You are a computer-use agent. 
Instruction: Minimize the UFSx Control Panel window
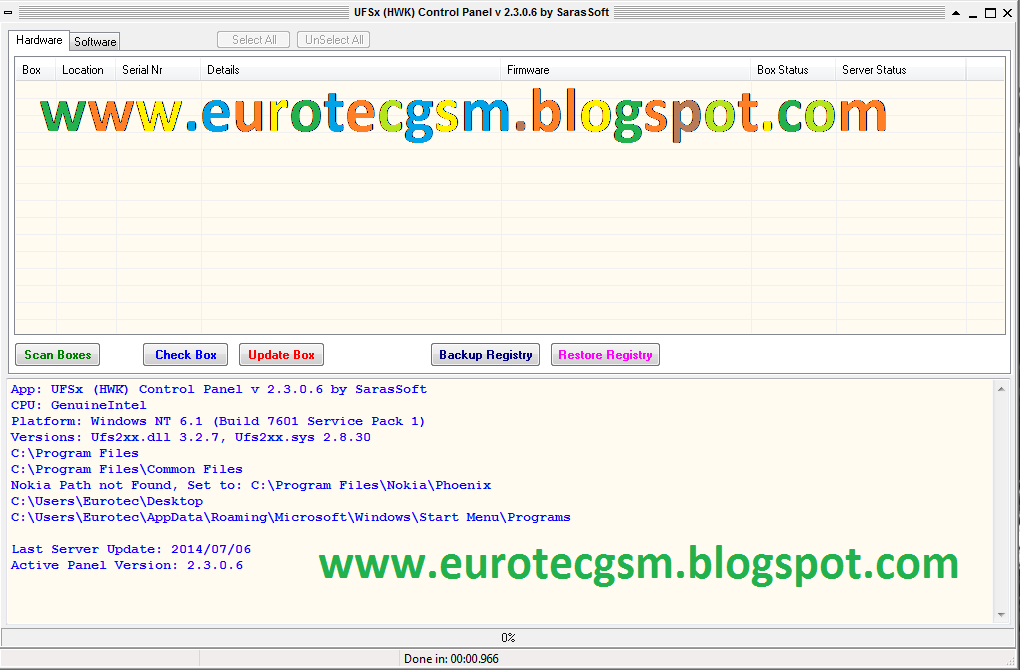tap(973, 14)
